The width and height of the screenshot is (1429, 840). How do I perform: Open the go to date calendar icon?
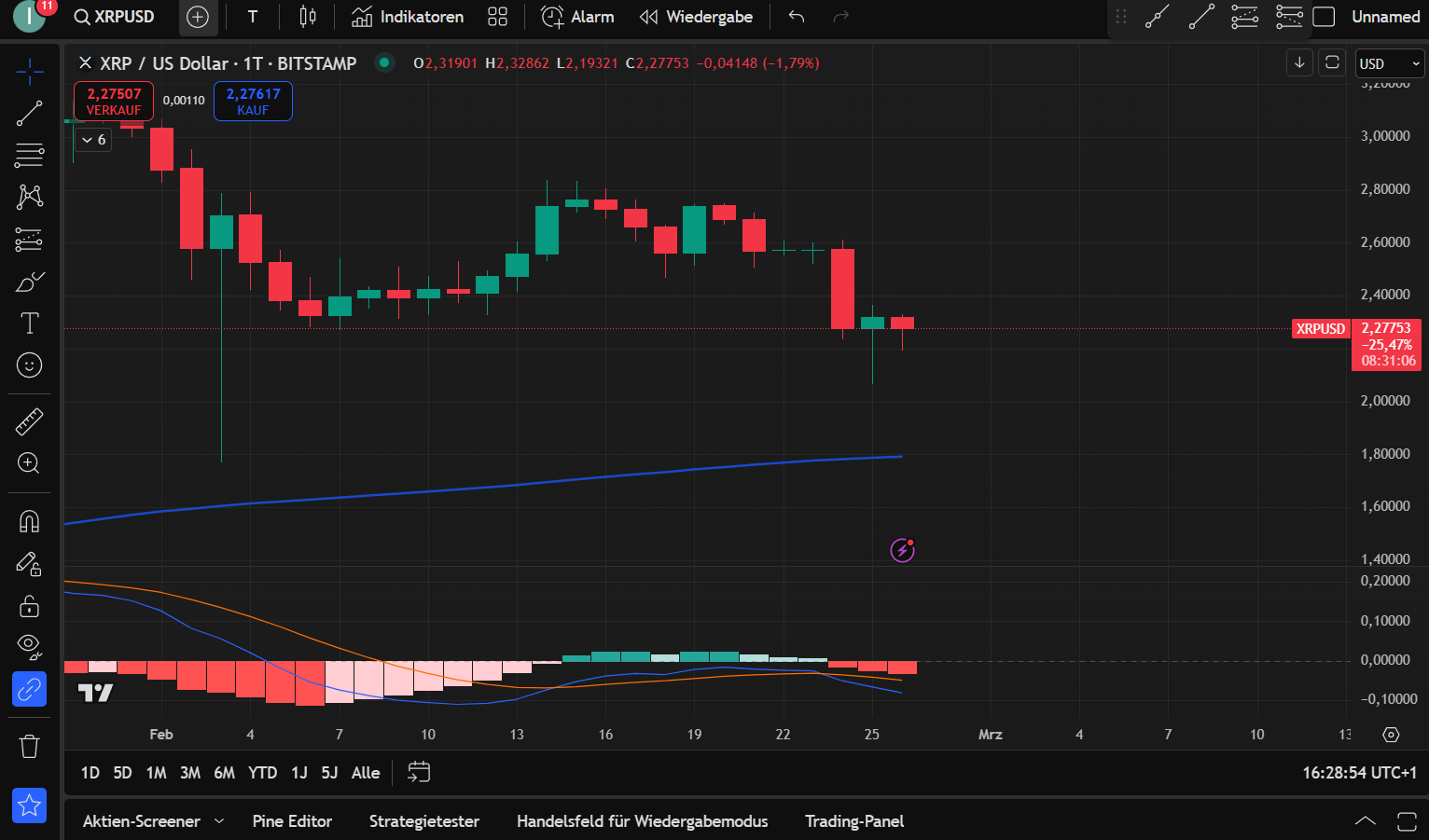coord(419,772)
